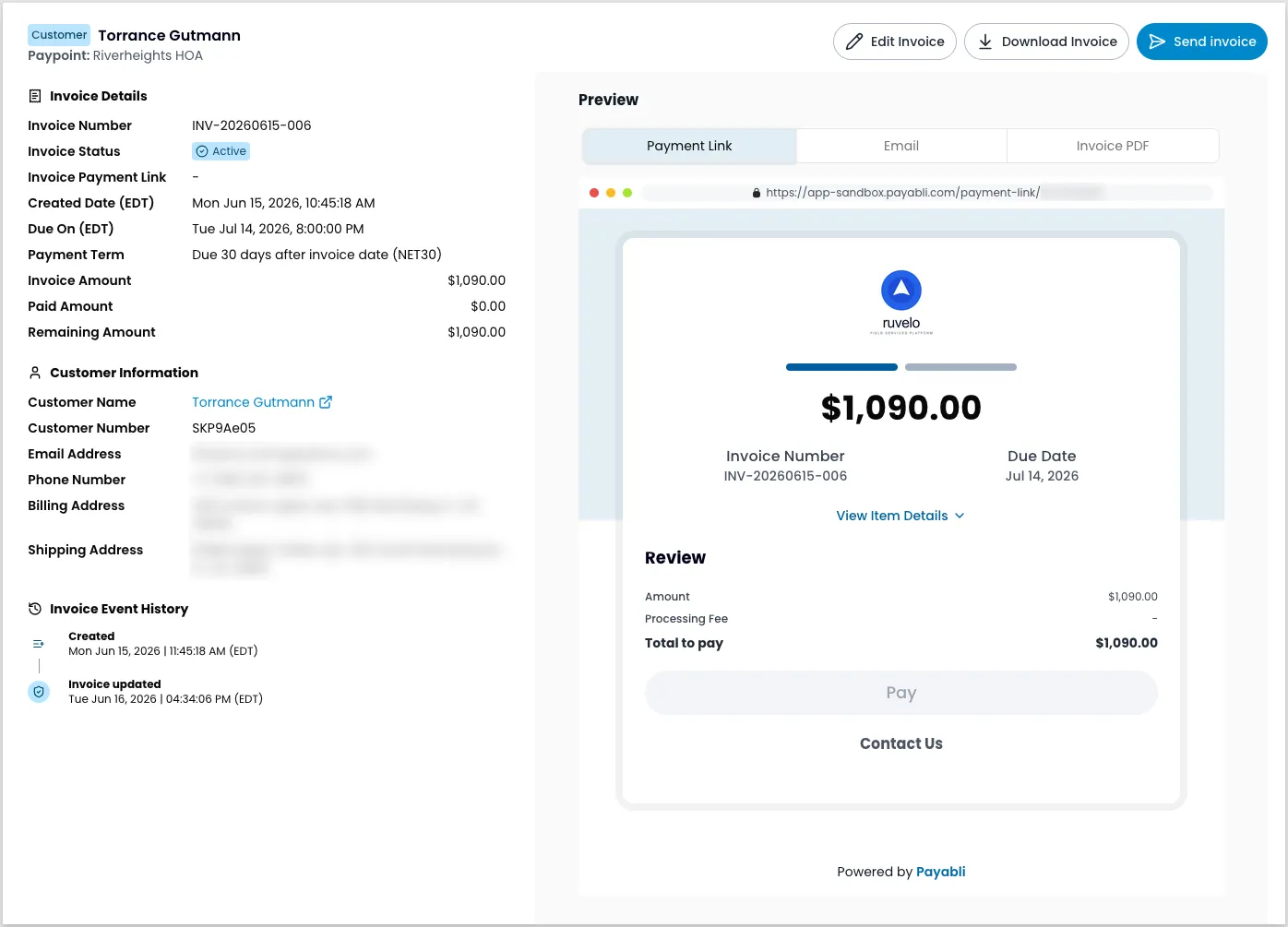Screen dimensions: 1288x927
Task: Open the Invoice PDF preview tab
Action: (x=1113, y=146)
